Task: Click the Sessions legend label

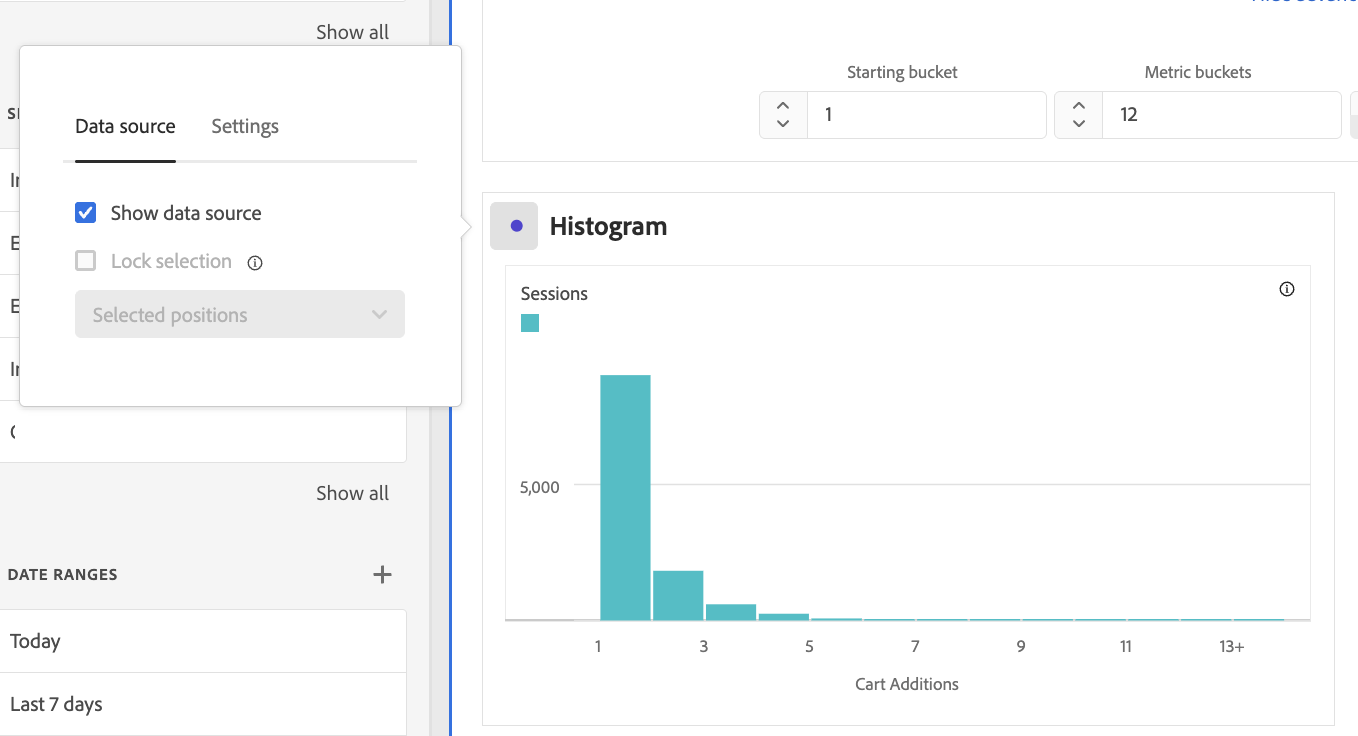Action: click(554, 294)
